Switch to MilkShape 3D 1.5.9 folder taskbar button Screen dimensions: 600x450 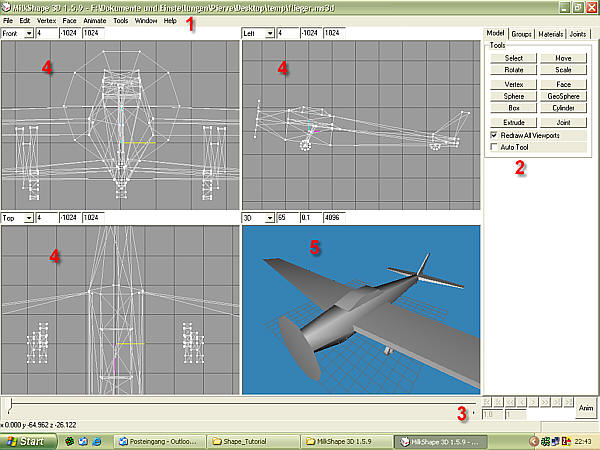(x=347, y=442)
